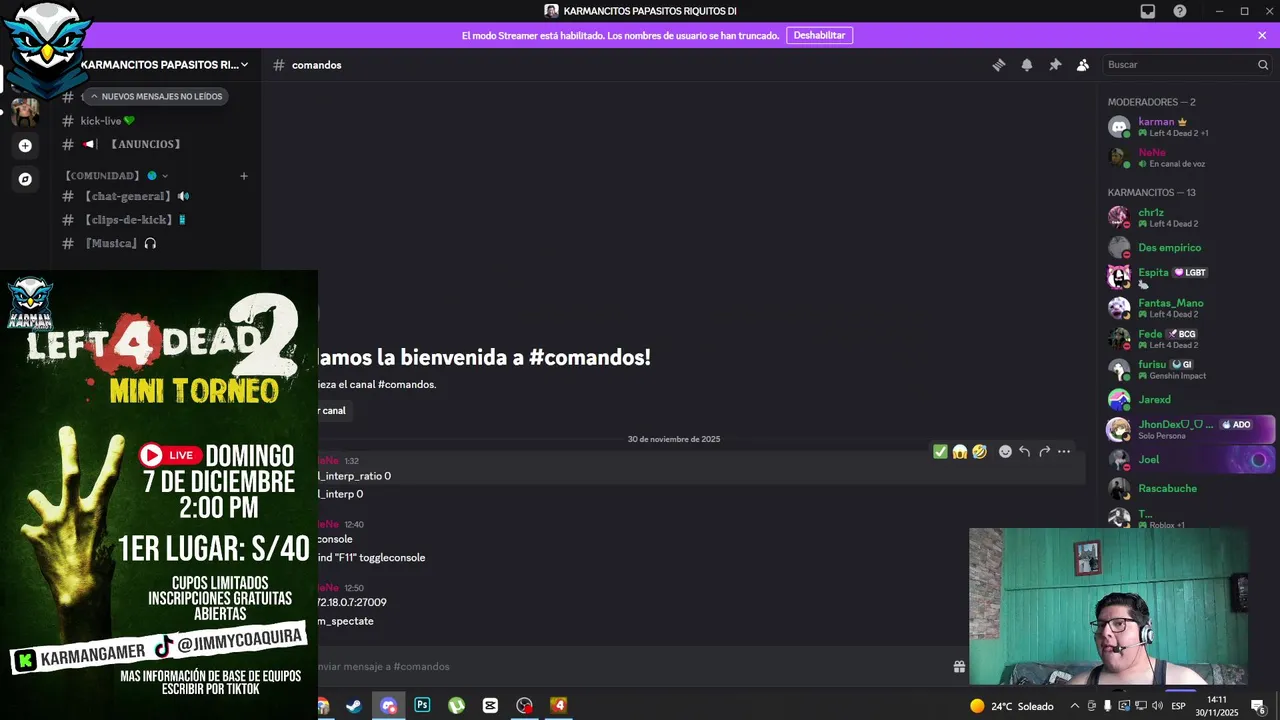The height and width of the screenshot is (720, 1280).
Task: Open Left 4 Dead 2 taskbar icon
Action: pos(558,705)
